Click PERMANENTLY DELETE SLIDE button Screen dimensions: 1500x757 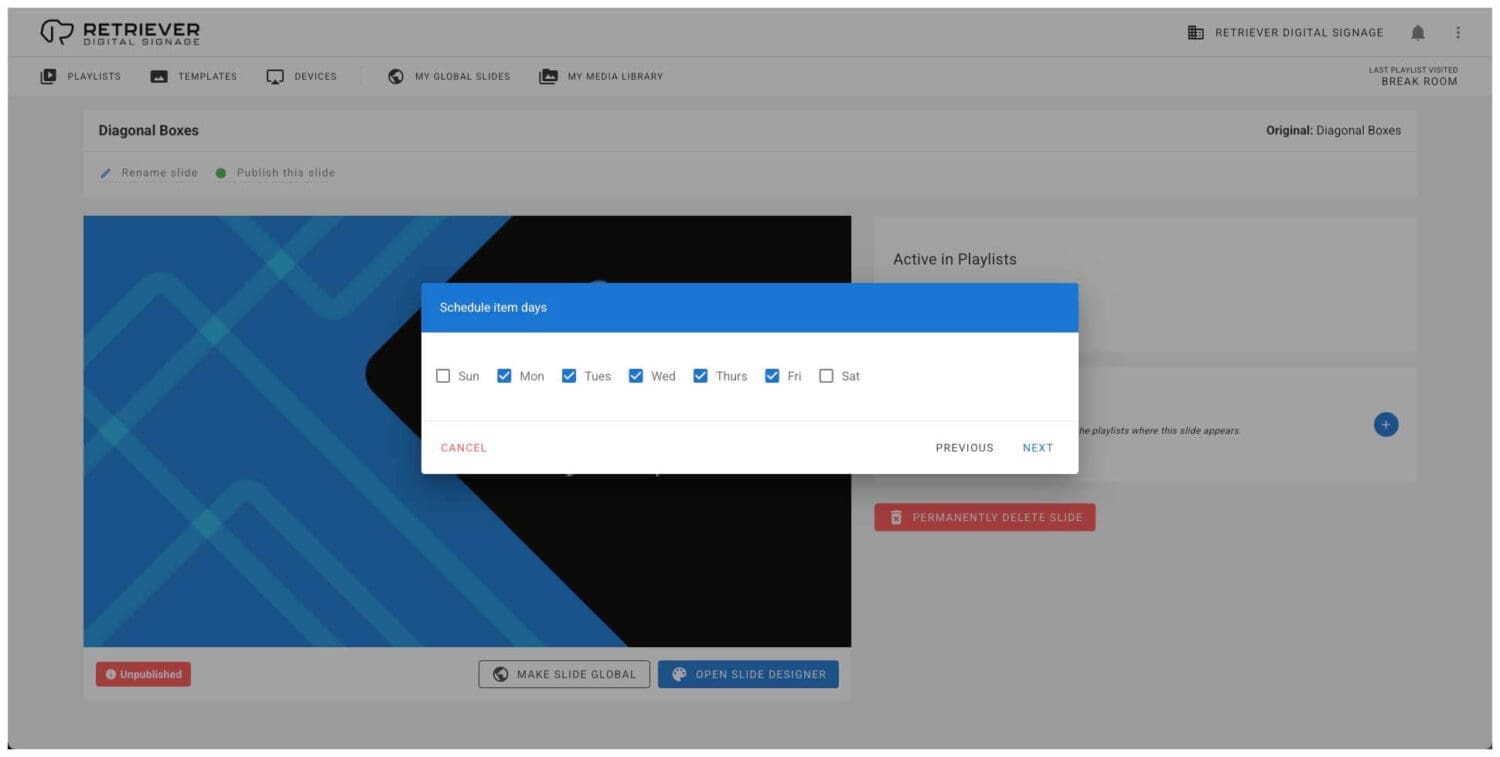pyautogui.click(x=985, y=517)
